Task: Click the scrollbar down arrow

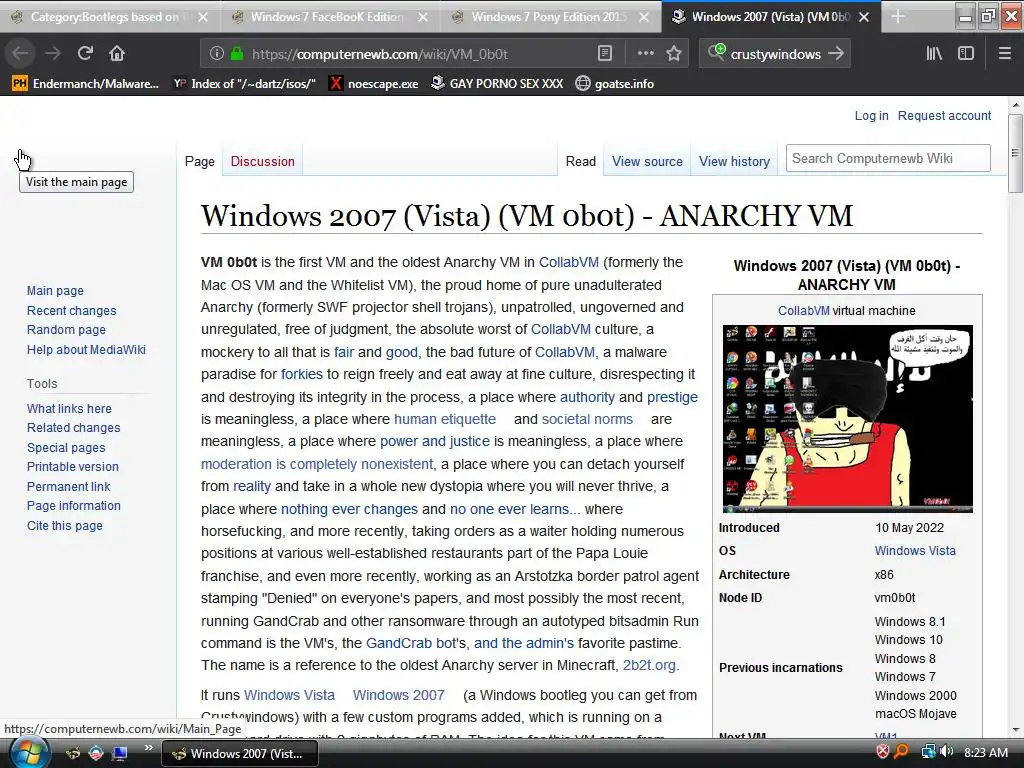Action: tap(1015, 729)
